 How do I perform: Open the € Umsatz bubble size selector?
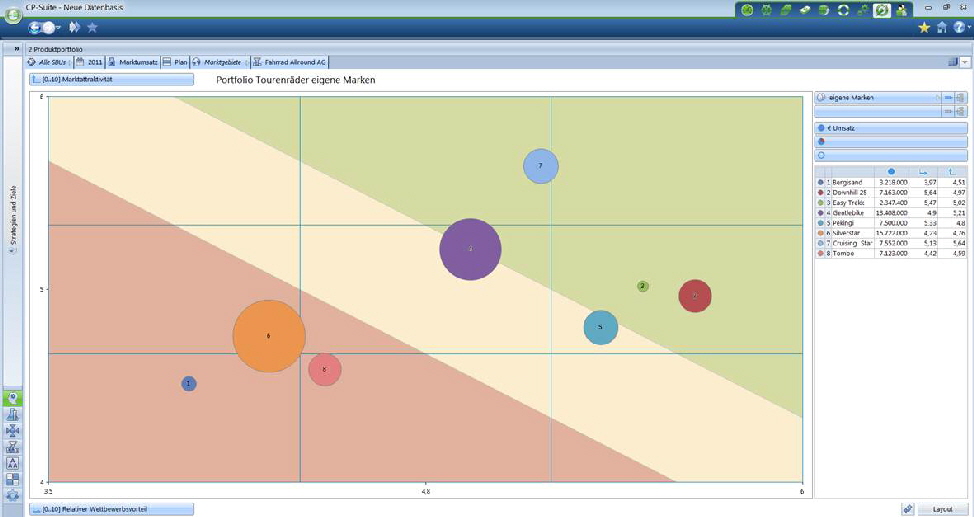point(891,128)
